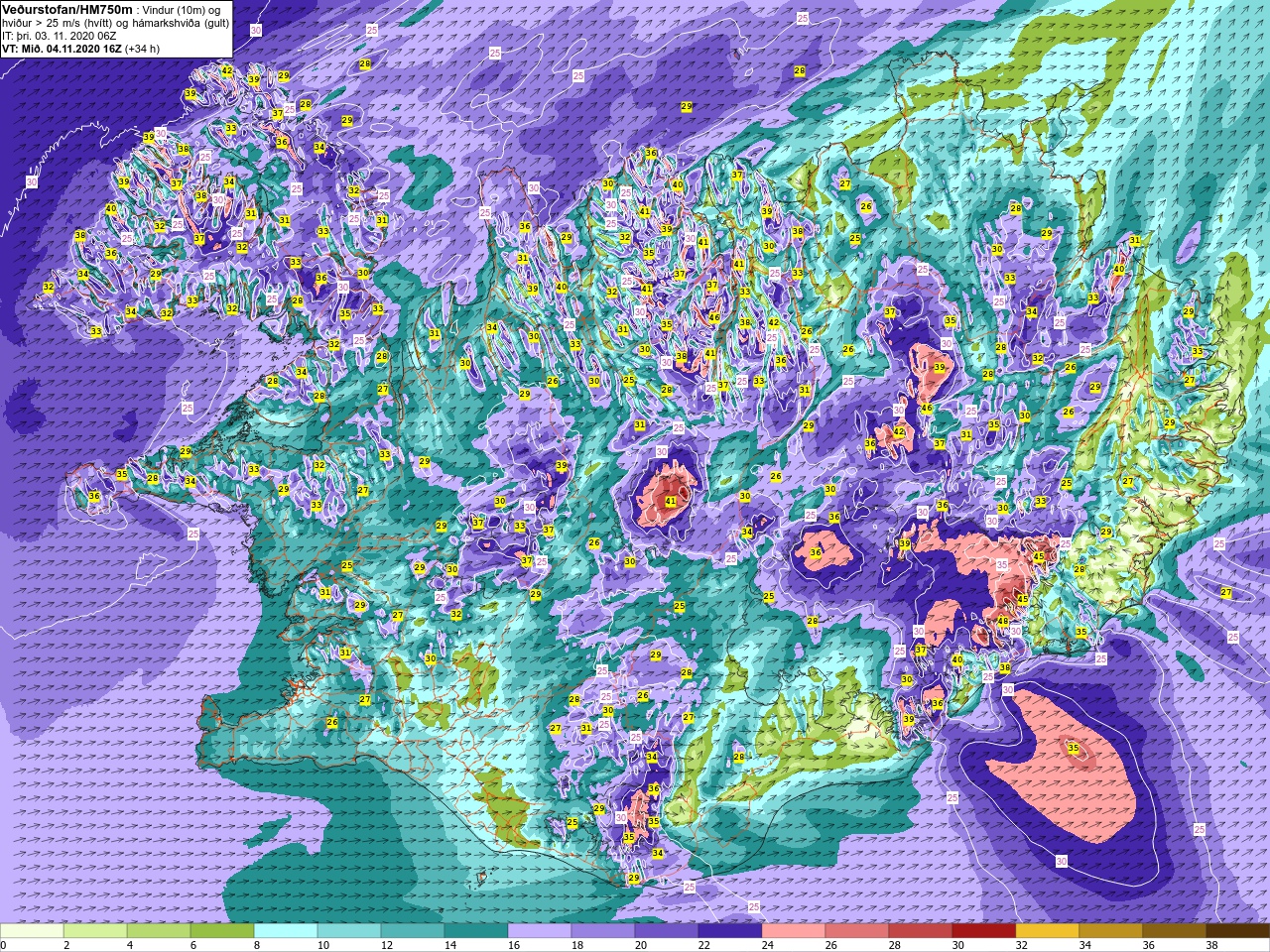Pick the 6–8 m/s olive green legend swatch
Image resolution: width=1270 pixels, height=952 pixels.
click(x=222, y=932)
